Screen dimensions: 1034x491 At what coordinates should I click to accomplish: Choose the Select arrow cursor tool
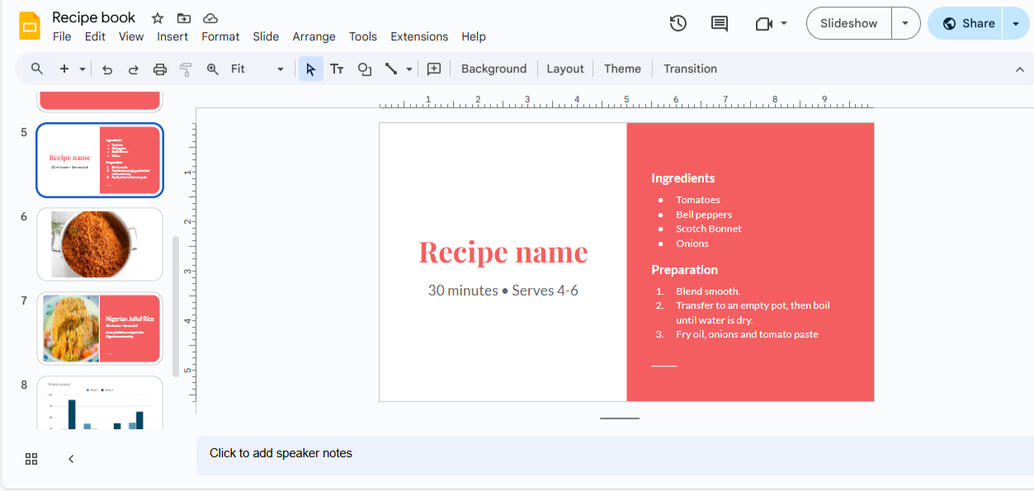coord(311,69)
